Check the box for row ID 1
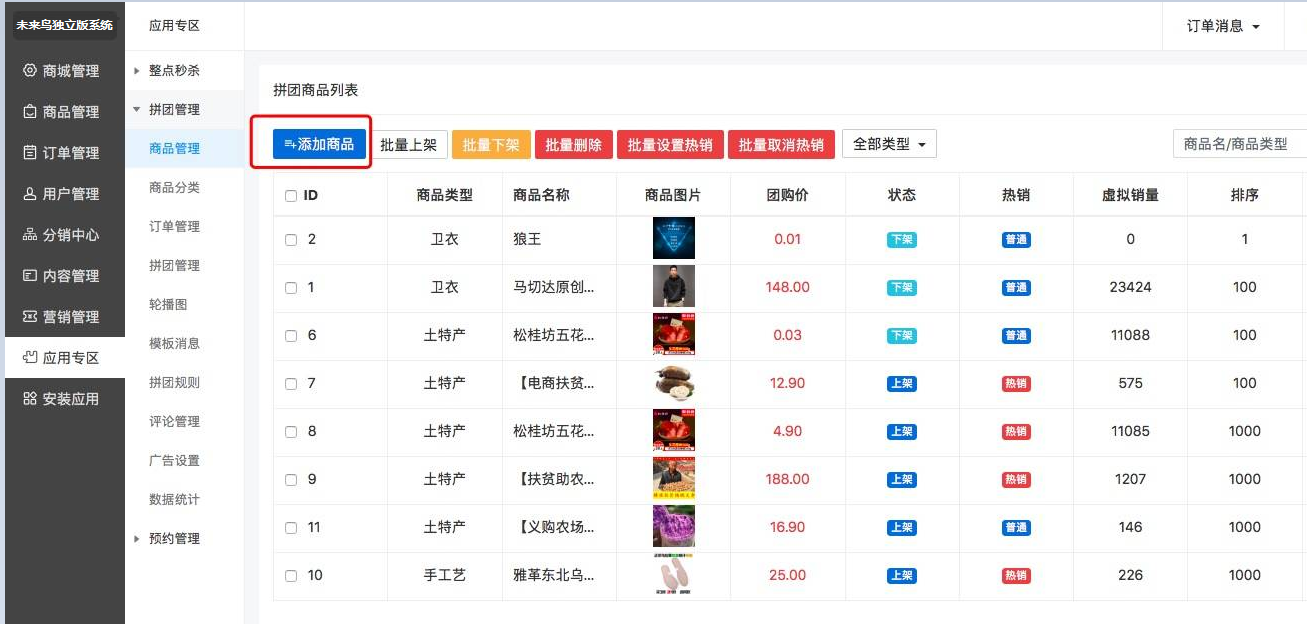1307x624 pixels. click(291, 288)
